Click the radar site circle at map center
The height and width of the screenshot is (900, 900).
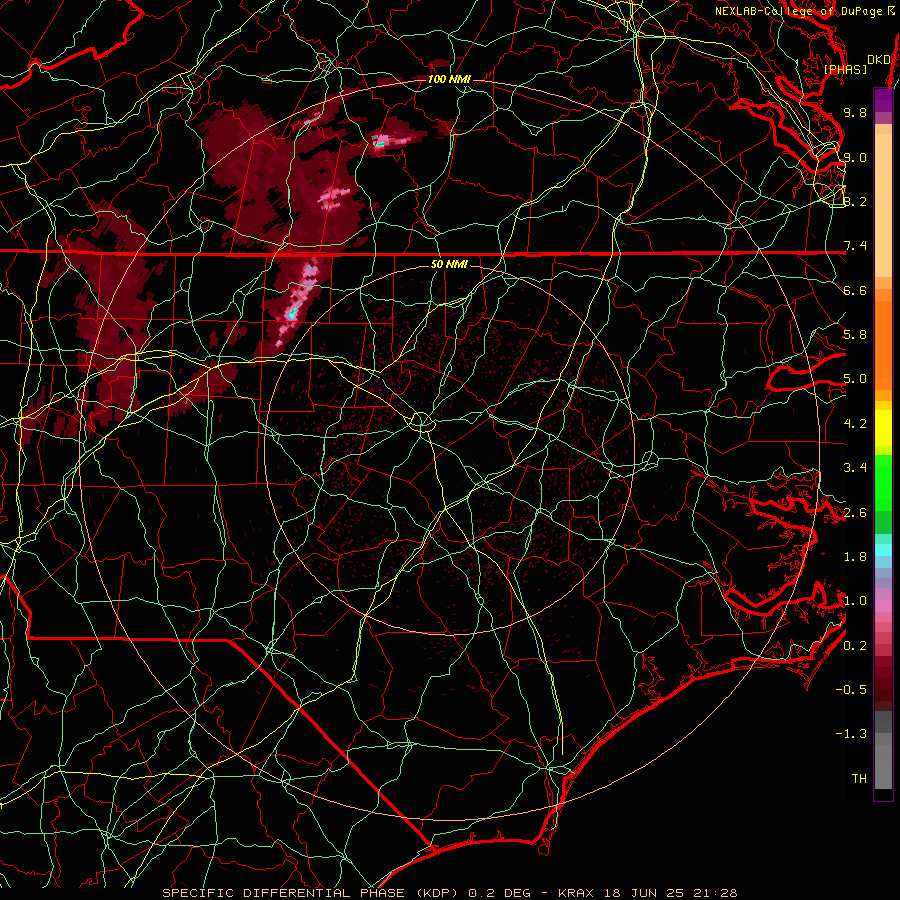pyautogui.click(x=421, y=423)
